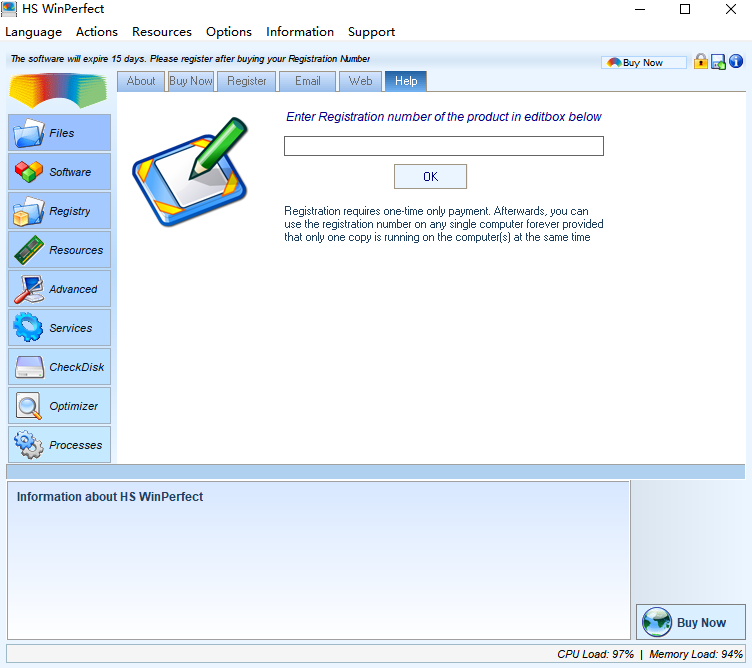Screen dimensions: 752x668
Task: Open the Resources section in sidebar
Action: tap(59, 250)
